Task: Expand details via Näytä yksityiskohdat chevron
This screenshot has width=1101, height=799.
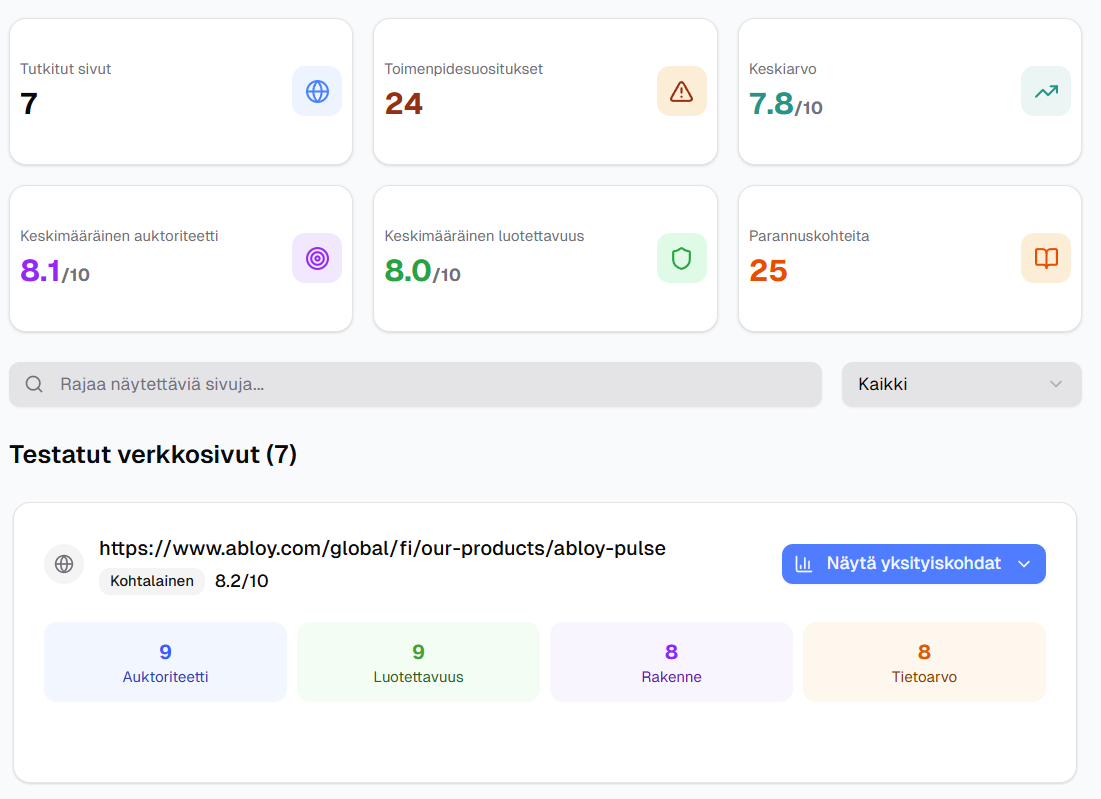Action: click(1023, 564)
